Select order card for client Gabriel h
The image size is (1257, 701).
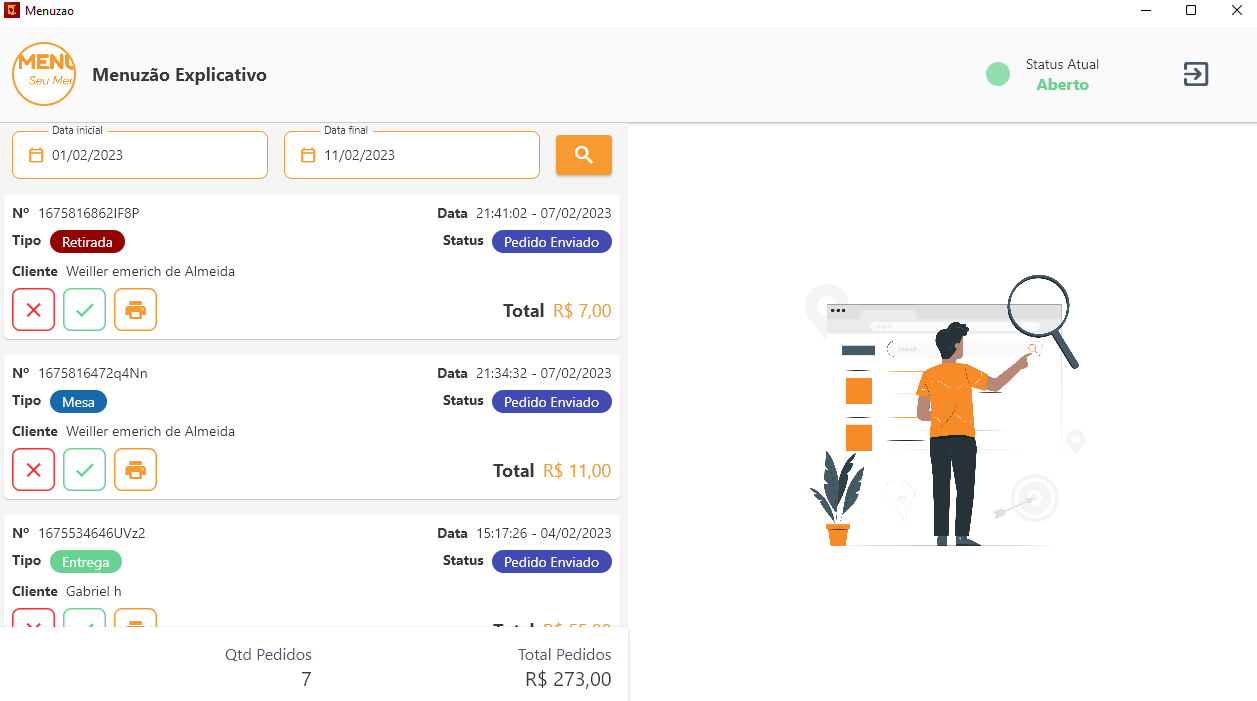(x=312, y=571)
